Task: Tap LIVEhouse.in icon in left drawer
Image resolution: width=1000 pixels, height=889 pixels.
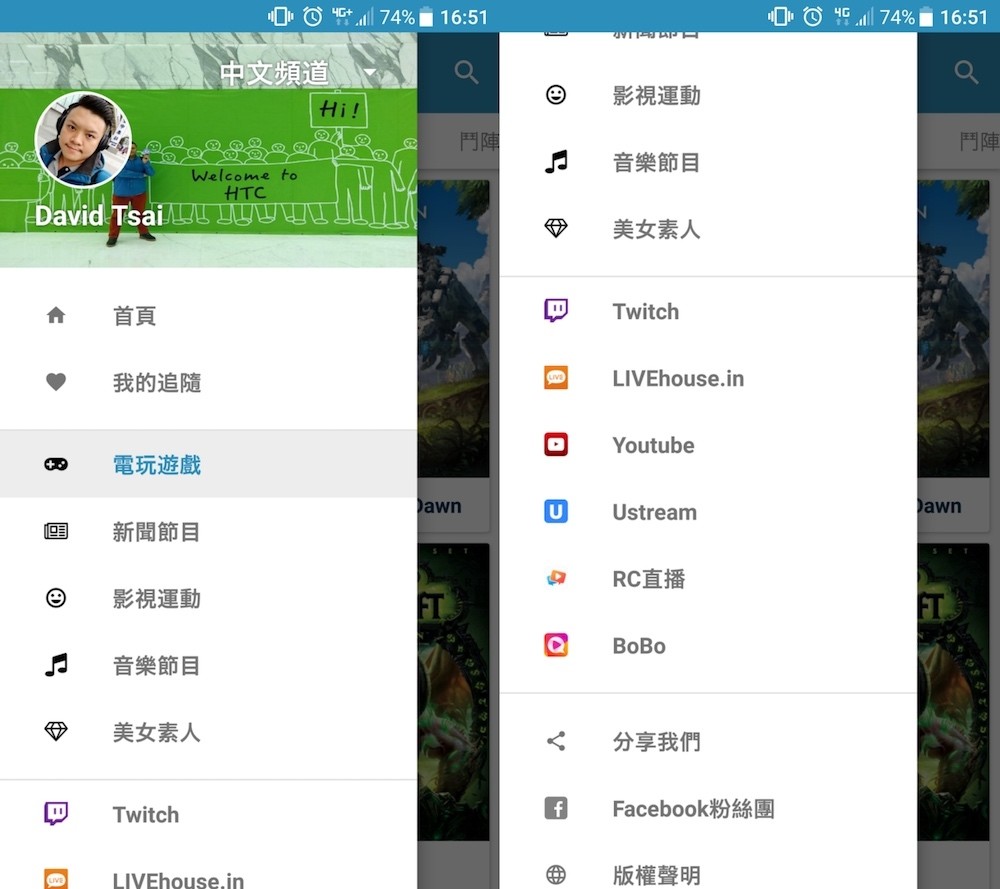Action: coord(56,879)
